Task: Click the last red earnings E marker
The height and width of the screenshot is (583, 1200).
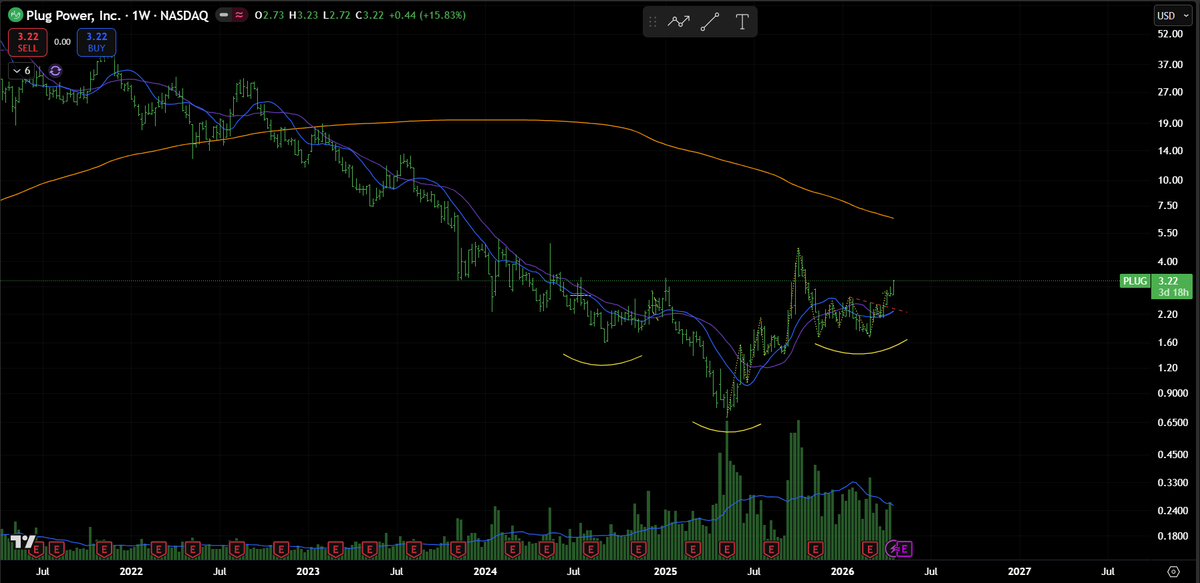Action: pos(869,549)
